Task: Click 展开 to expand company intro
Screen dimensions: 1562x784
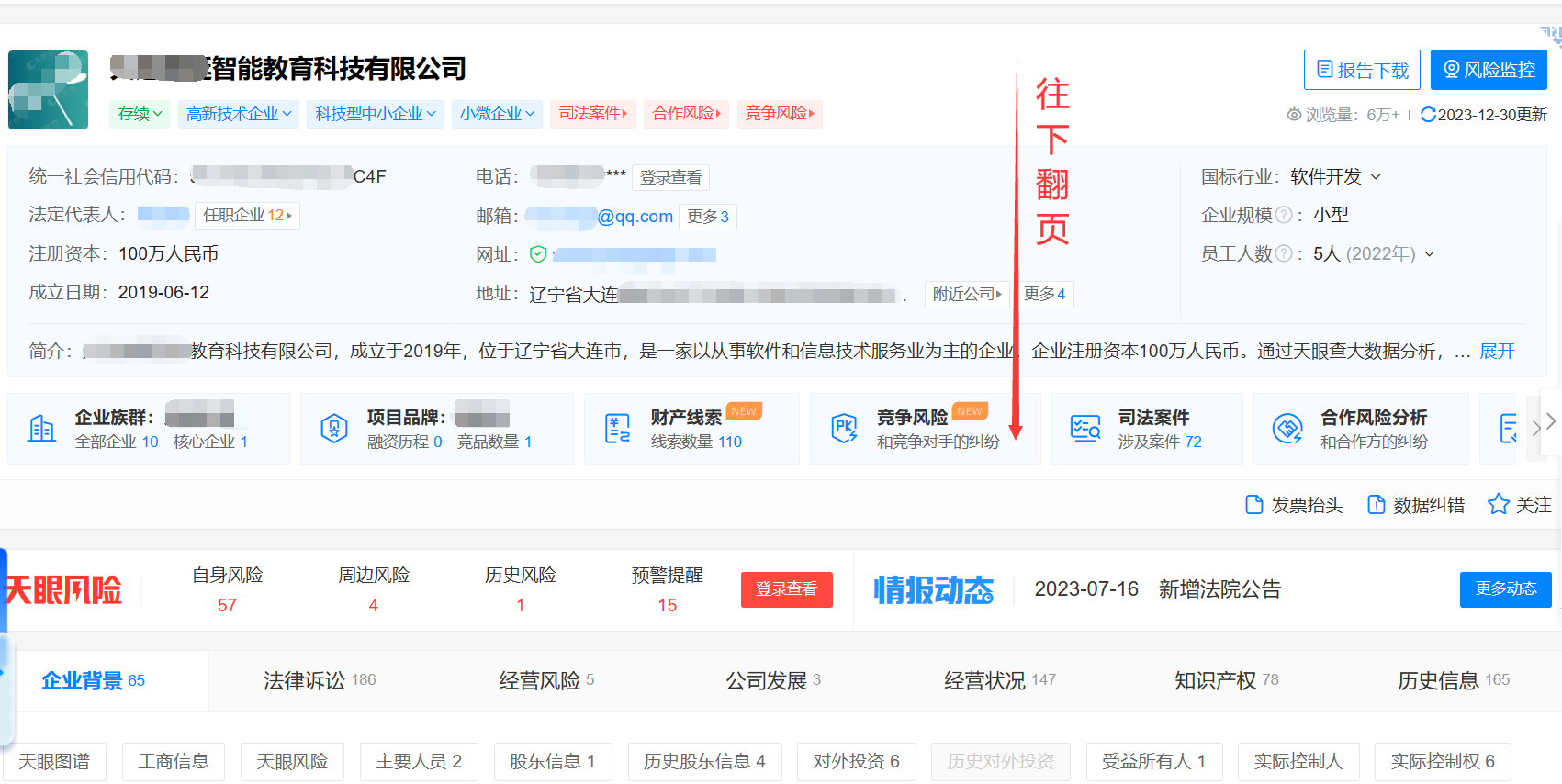Action: coord(1497,351)
